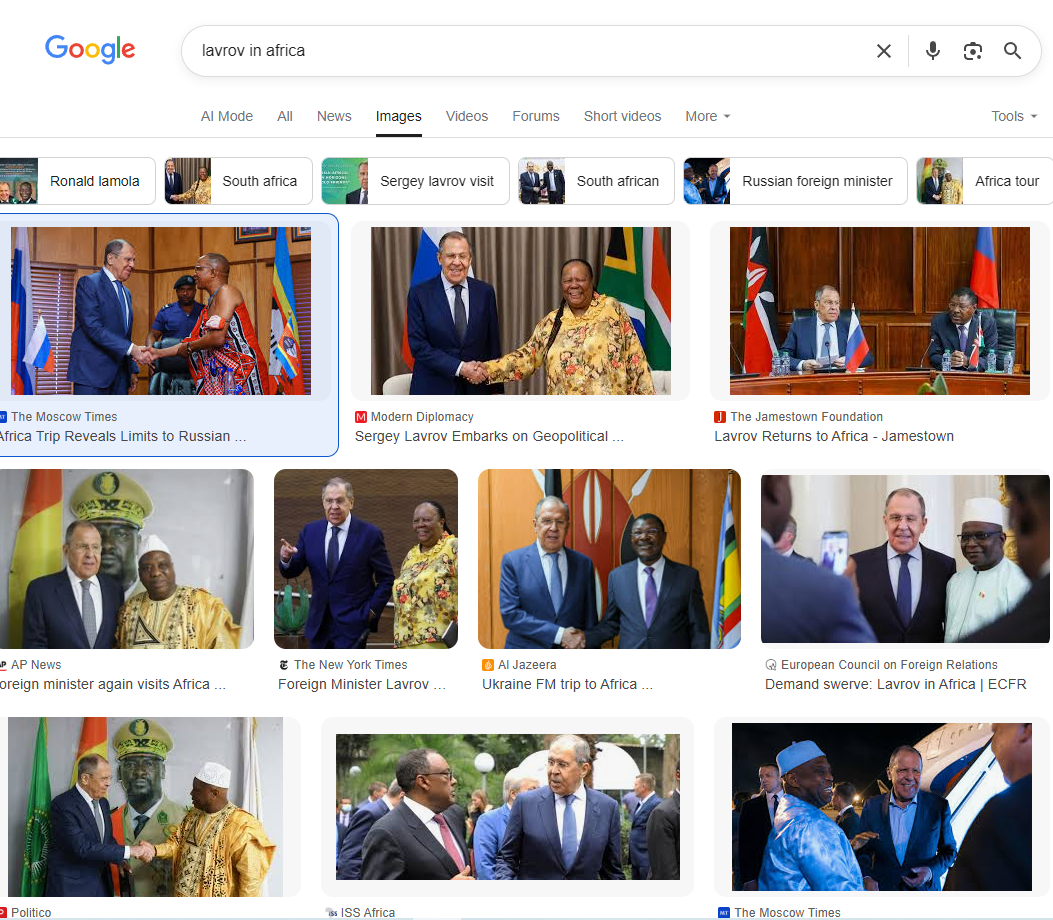Open the AI Mode tab

[227, 116]
